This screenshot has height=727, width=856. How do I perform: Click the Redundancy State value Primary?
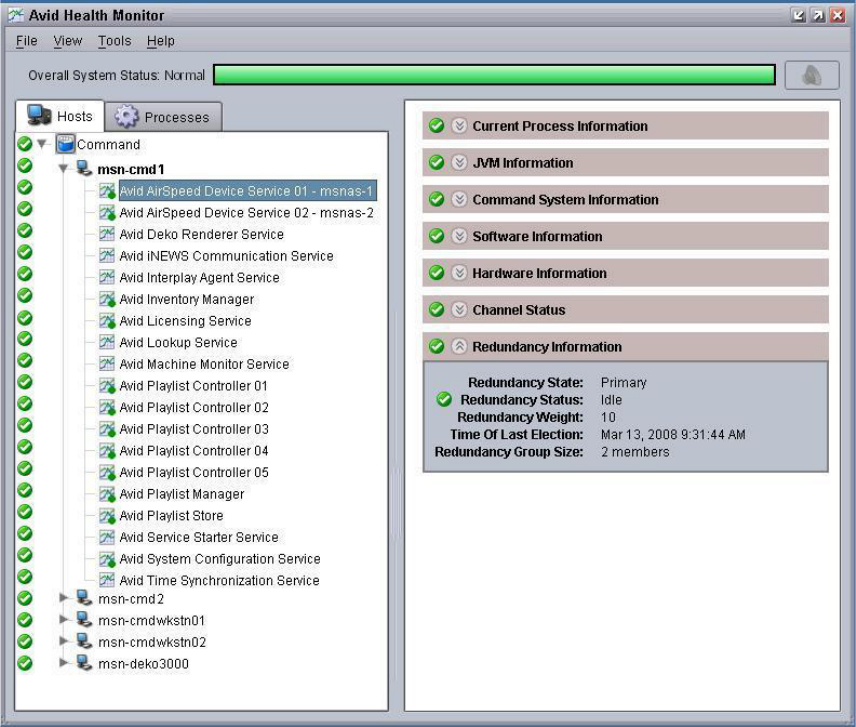623,383
